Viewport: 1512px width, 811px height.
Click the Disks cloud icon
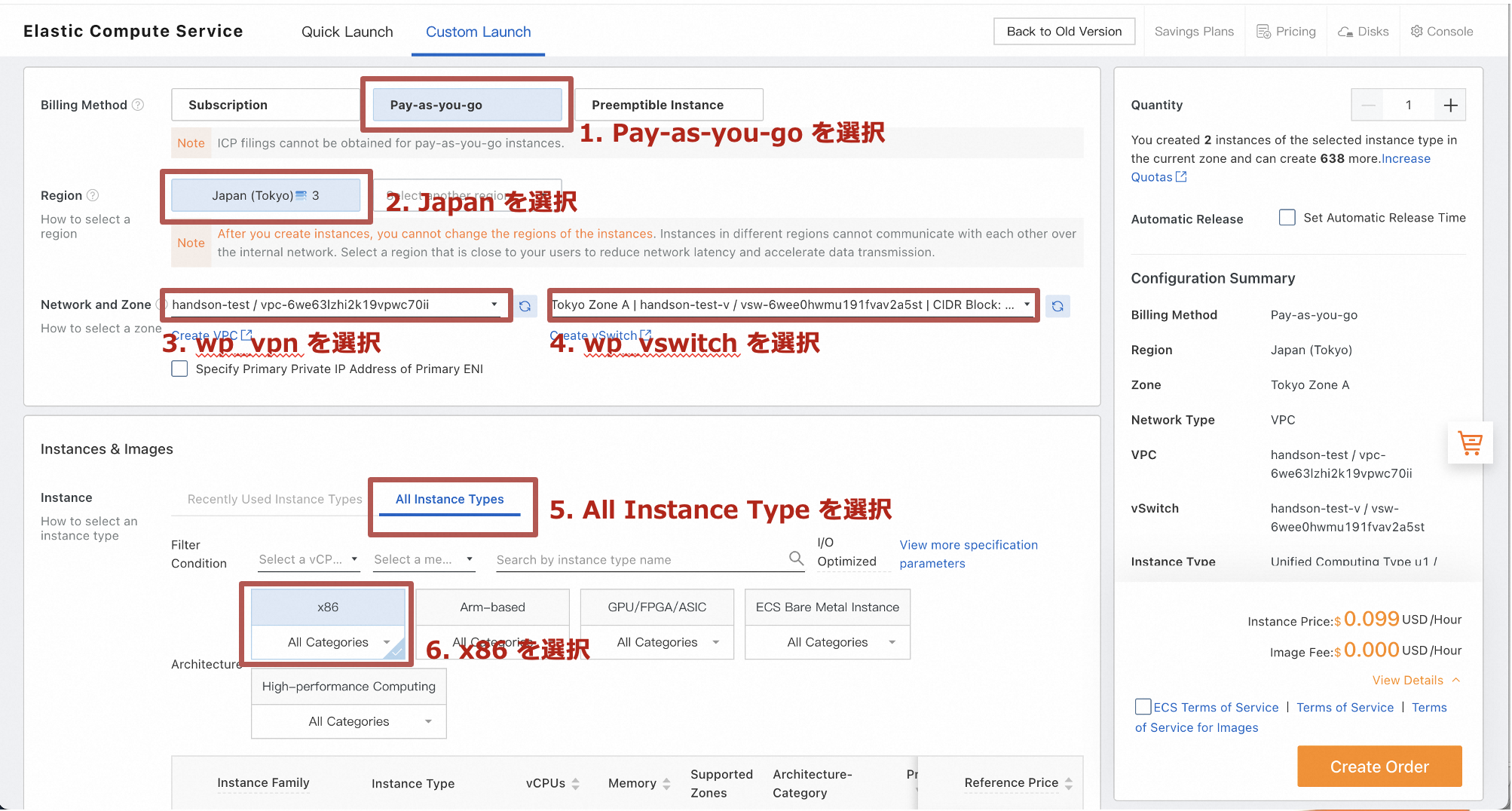1345,32
